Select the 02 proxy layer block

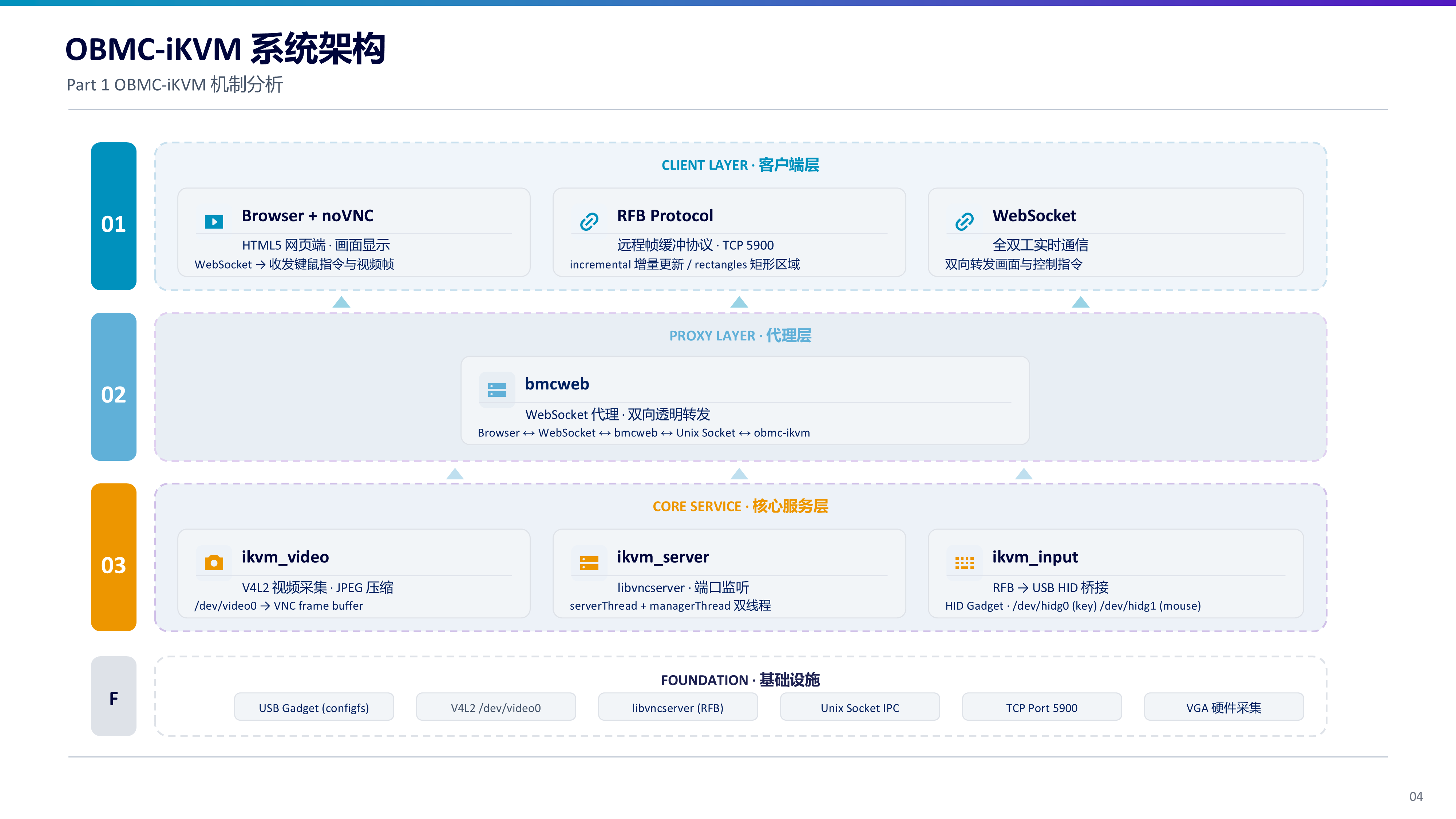[x=114, y=387]
